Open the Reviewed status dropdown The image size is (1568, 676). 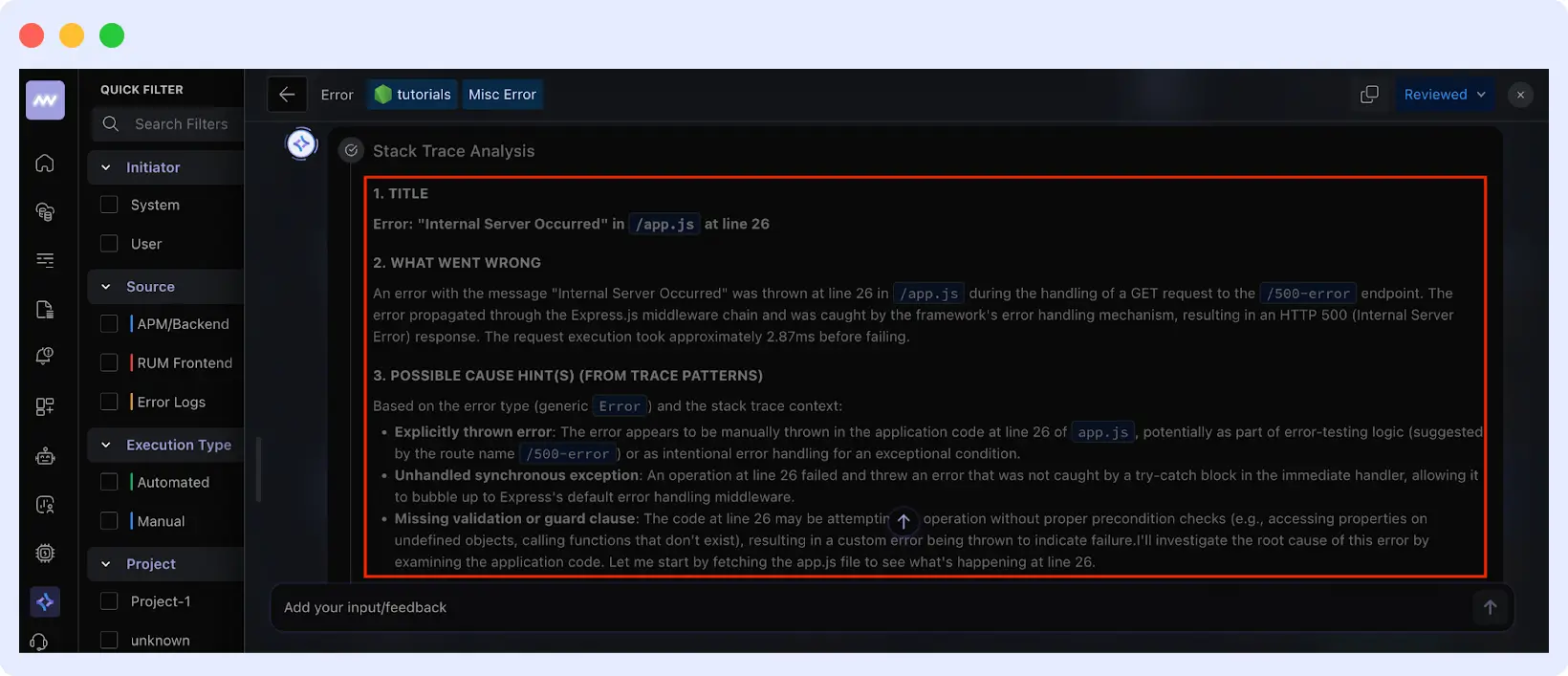pyautogui.click(x=1444, y=95)
